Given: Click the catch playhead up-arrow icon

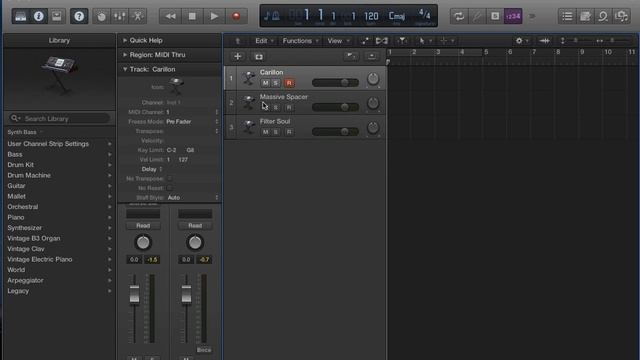Looking at the screenshot, I should (238, 41).
